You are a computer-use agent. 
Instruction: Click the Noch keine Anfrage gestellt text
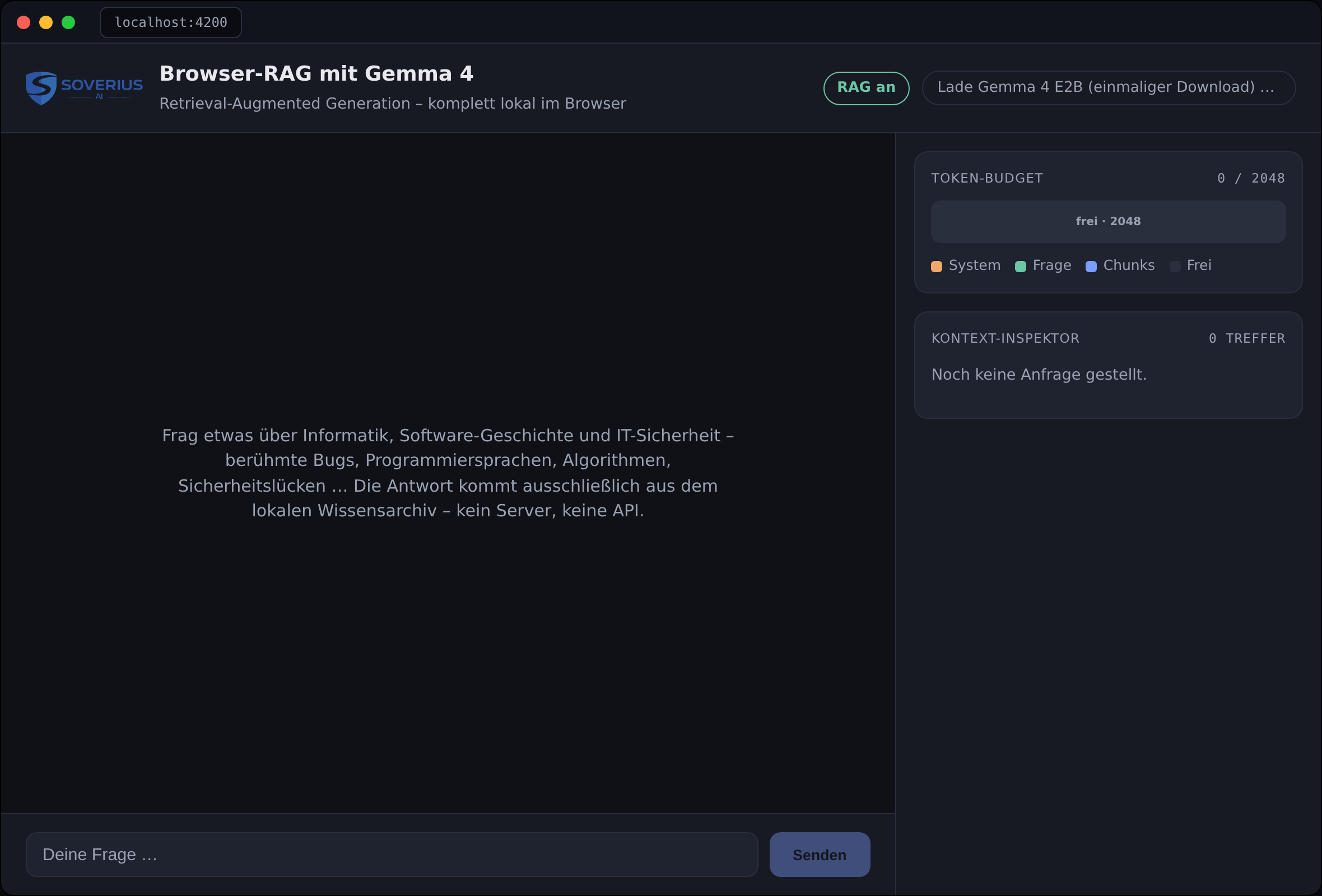(x=1039, y=375)
